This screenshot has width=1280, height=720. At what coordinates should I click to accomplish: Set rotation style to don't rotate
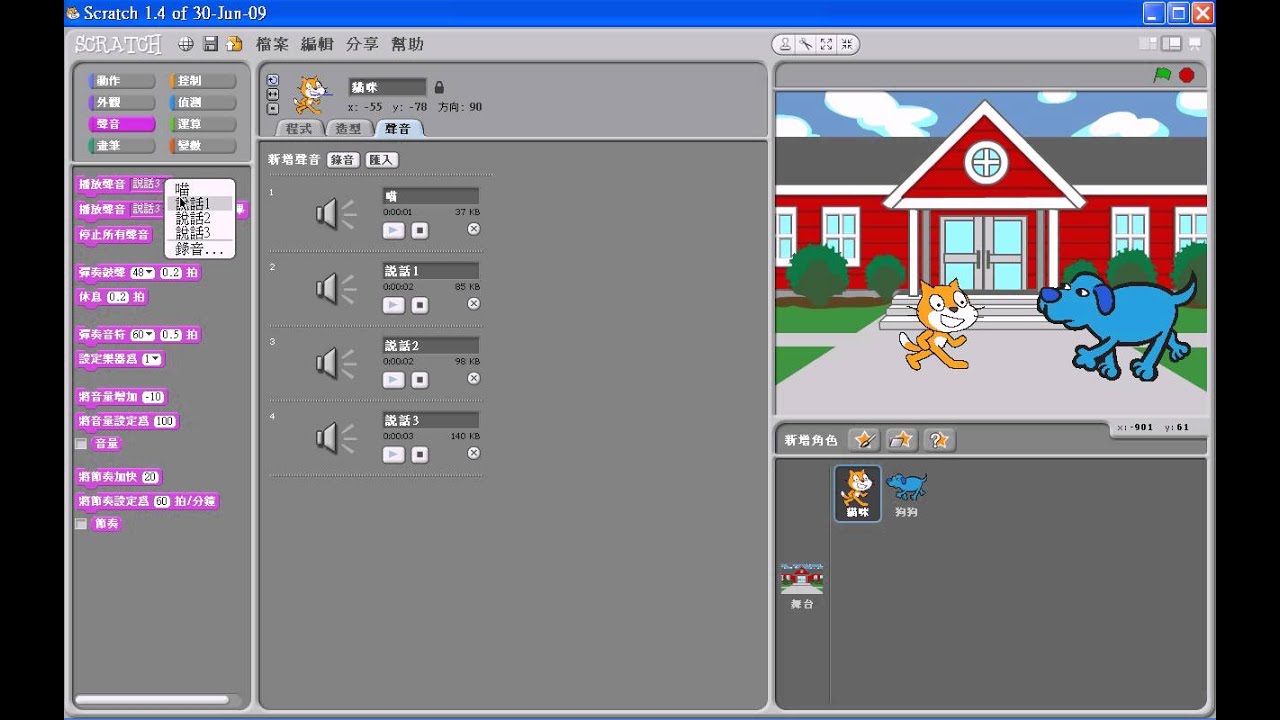click(272, 108)
